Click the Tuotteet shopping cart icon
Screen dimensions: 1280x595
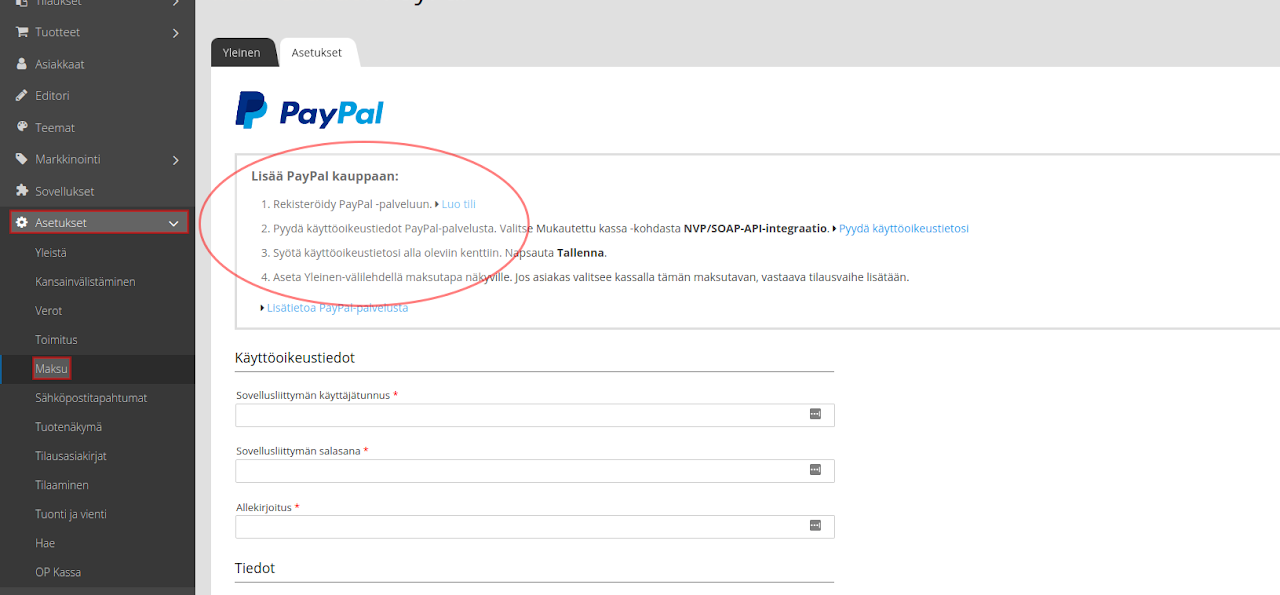tap(21, 32)
